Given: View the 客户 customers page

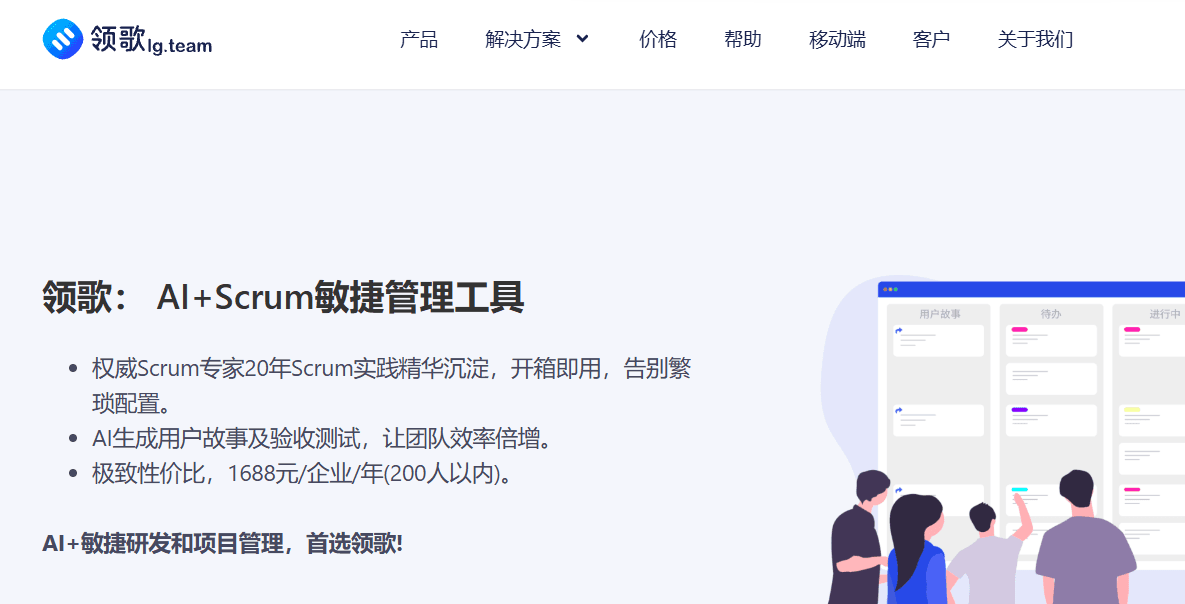Looking at the screenshot, I should point(931,39).
